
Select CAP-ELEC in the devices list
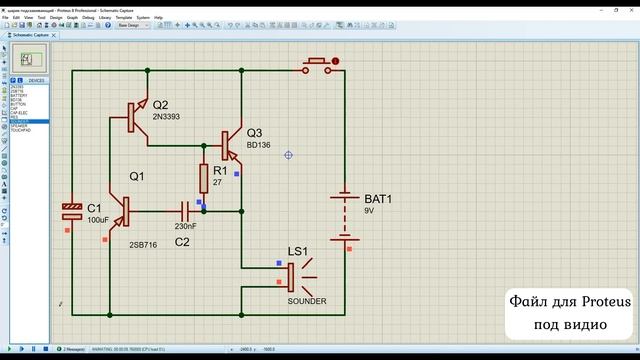coord(19,113)
